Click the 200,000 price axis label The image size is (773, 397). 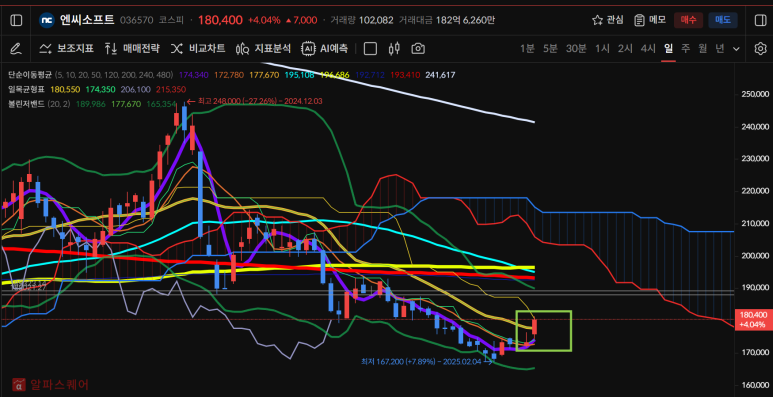tap(754, 255)
